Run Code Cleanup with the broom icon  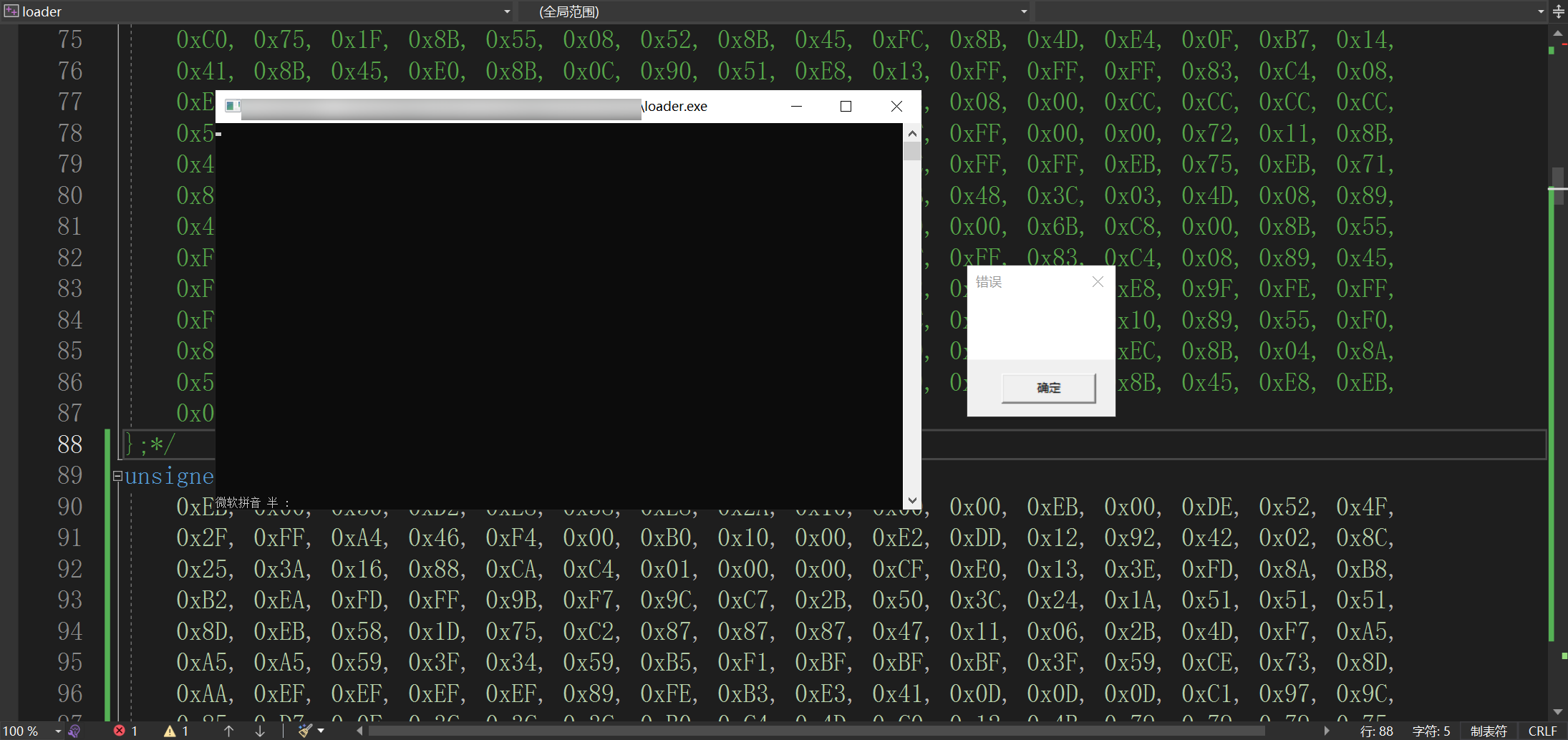[x=306, y=730]
